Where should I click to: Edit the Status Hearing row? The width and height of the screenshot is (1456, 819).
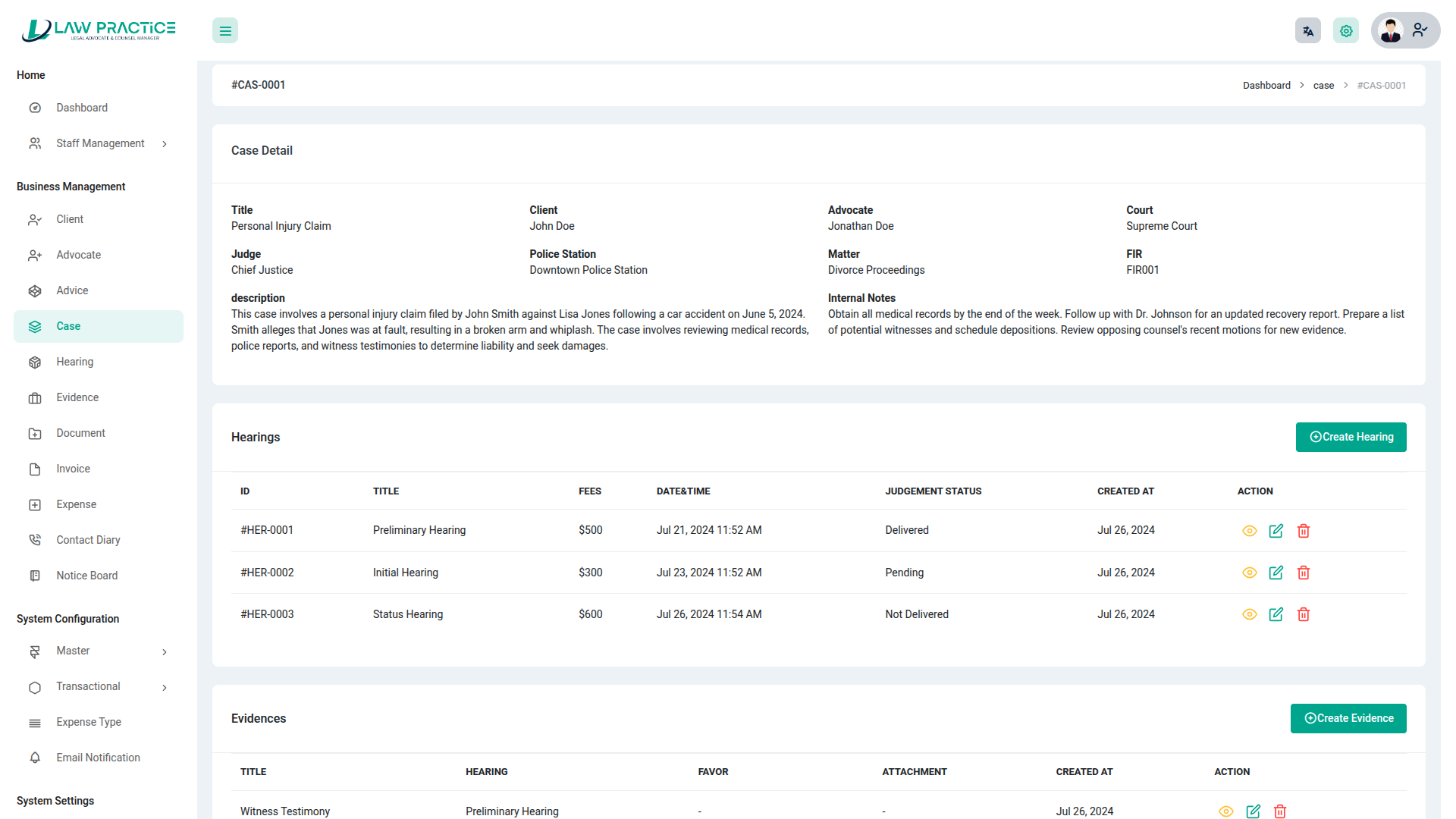pos(1276,614)
